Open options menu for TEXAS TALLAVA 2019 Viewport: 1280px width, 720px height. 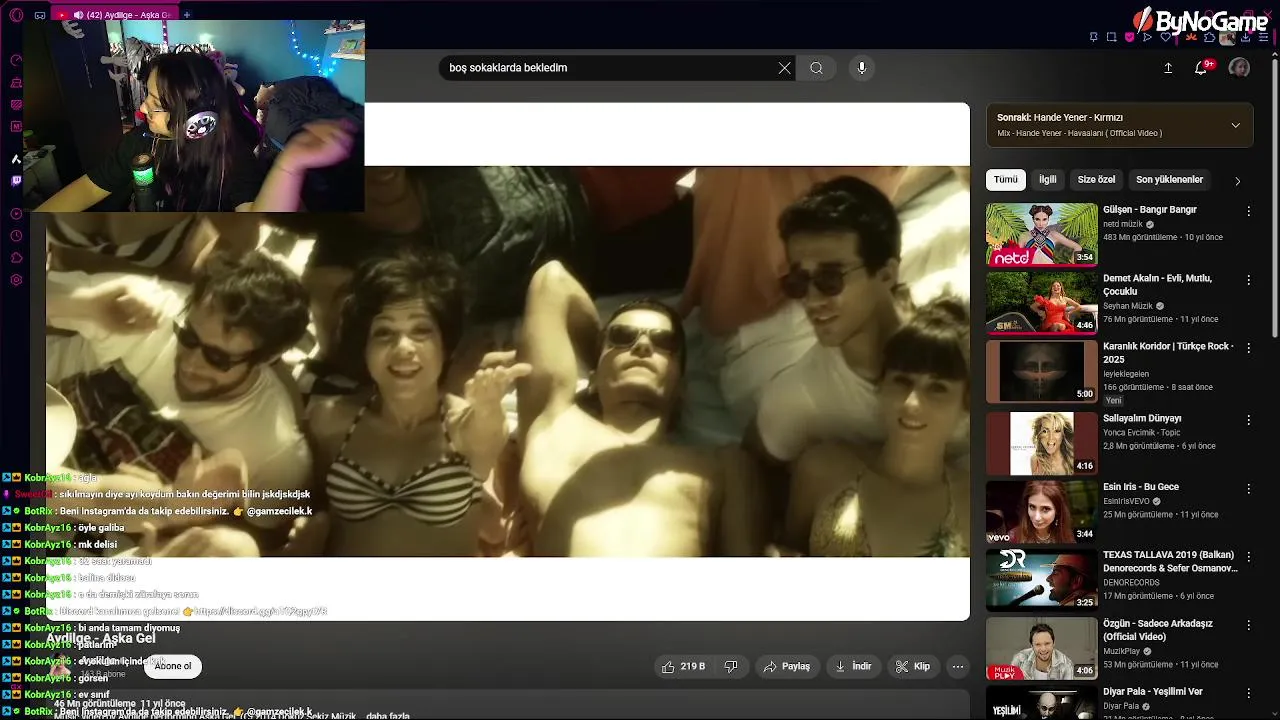[x=1248, y=556]
